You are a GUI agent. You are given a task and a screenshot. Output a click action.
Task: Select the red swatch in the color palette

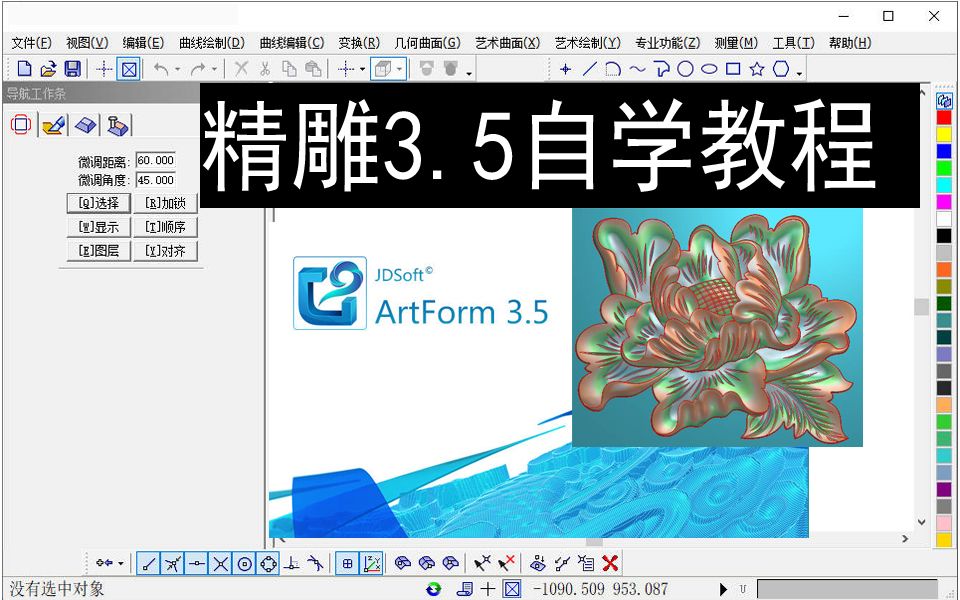944,115
